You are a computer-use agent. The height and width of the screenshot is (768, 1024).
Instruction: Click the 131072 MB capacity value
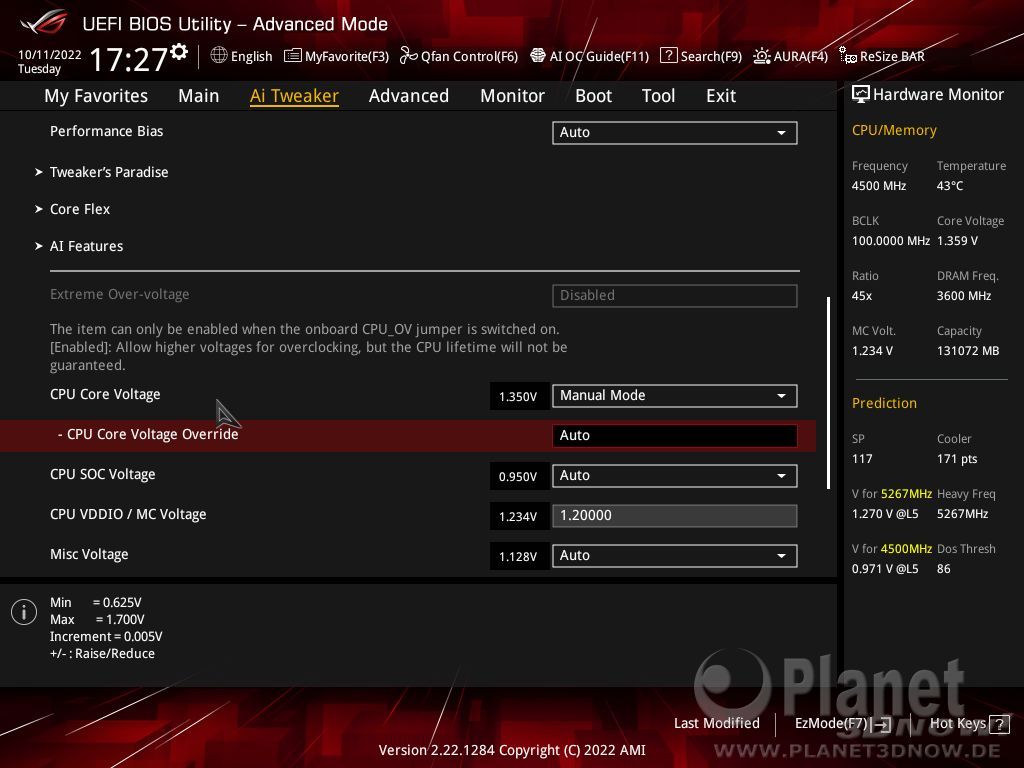(968, 351)
